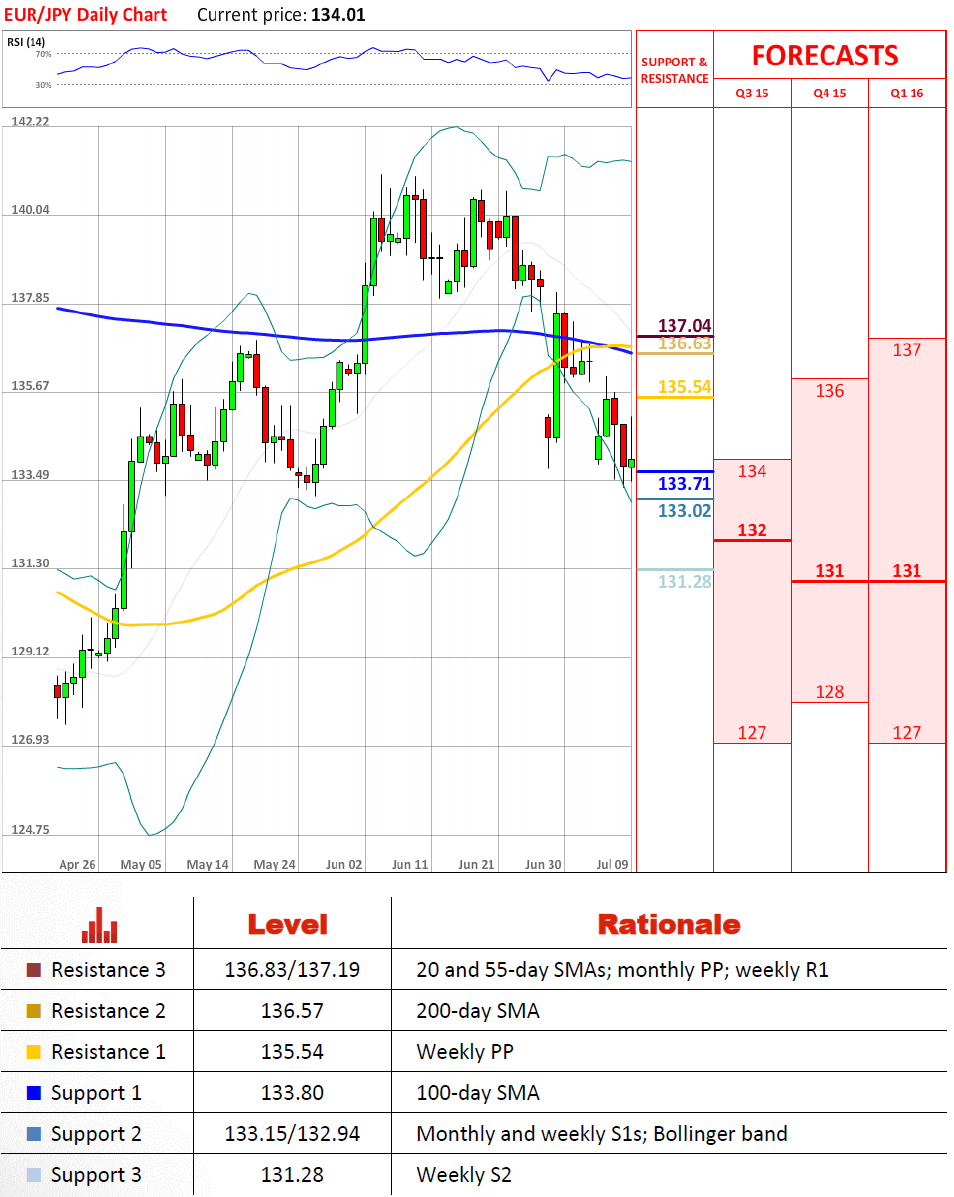Click the level cell 133.15/132.94
Screen dimensions: 954x1197
pos(292,1134)
